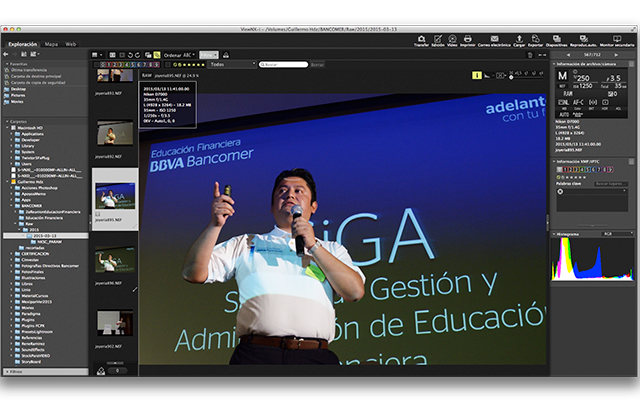
Task: Toggle the label filter checkbox
Action: click(96, 65)
